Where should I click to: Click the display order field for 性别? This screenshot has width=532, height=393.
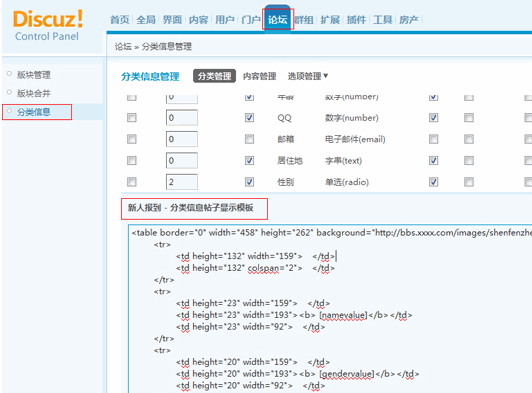[x=182, y=182]
